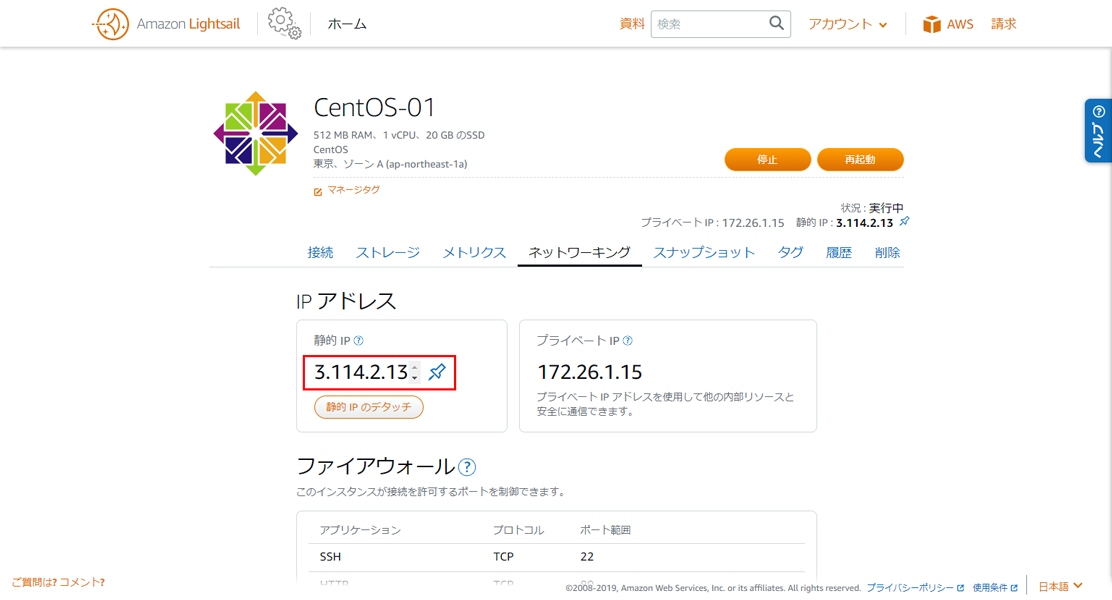The image size is (1112, 600).
Task: Click the 実行中 status text
Action: (886, 208)
